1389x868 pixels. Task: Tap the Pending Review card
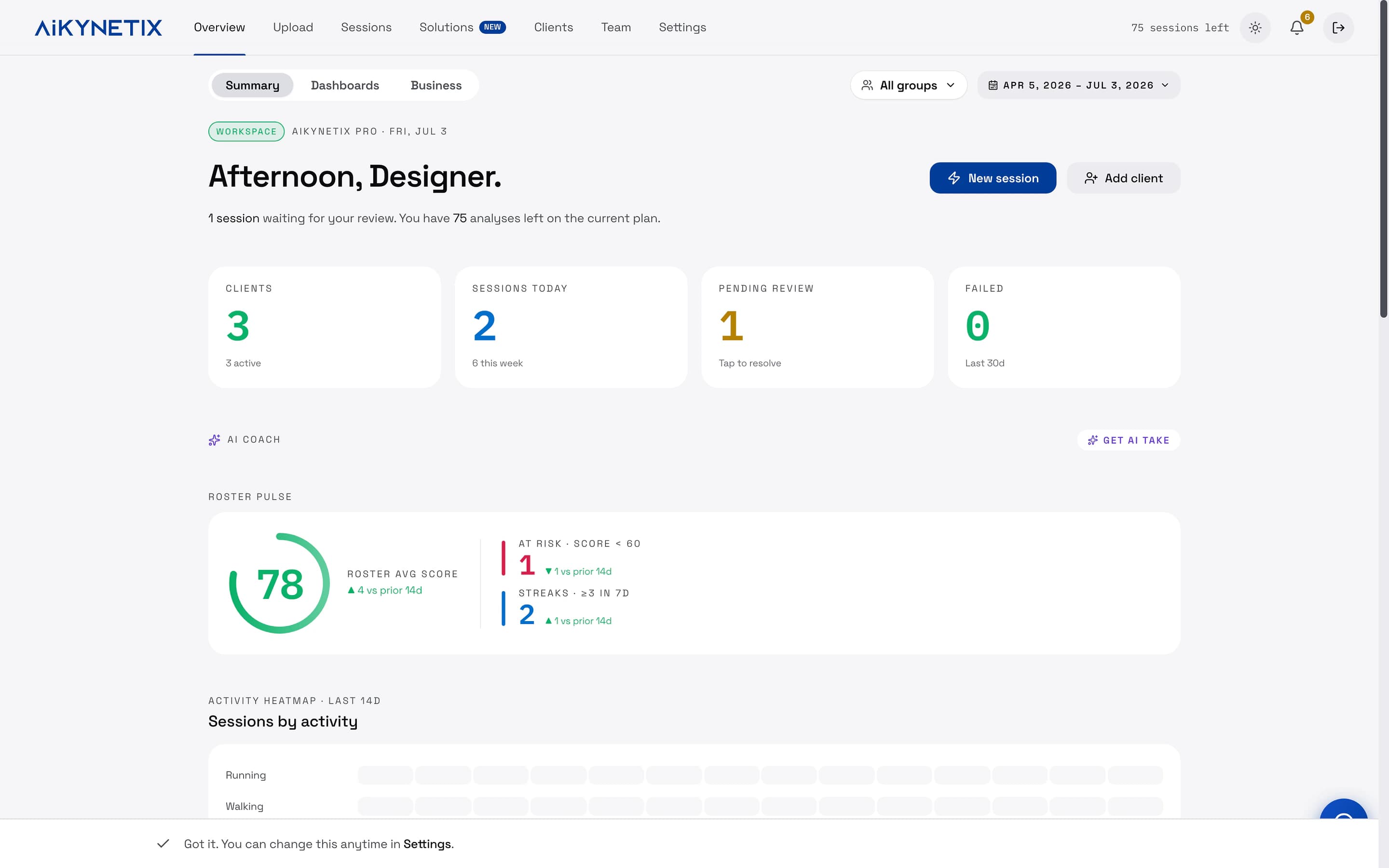coord(817,327)
